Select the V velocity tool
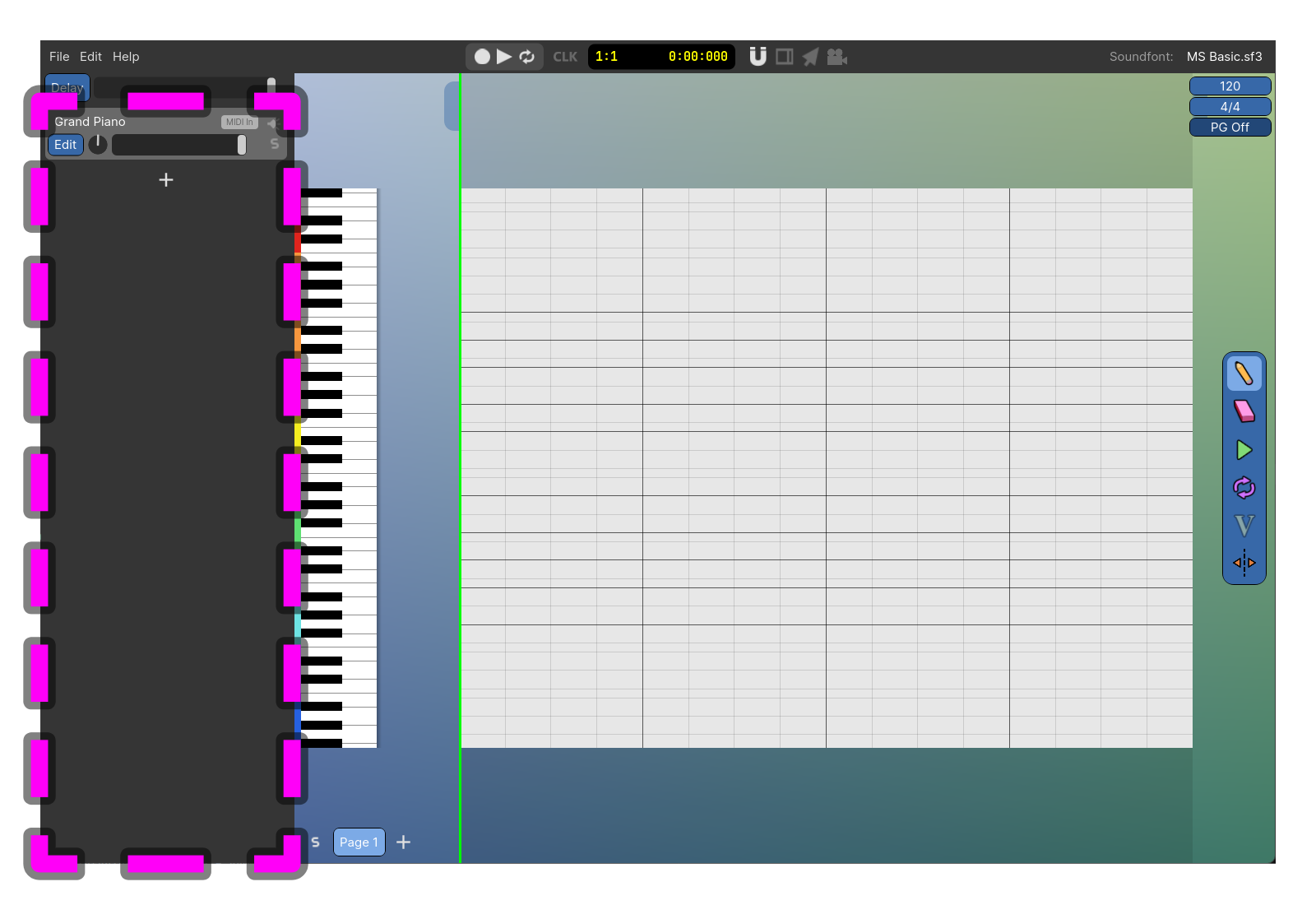Screen dimensions: 1316x905 (1244, 526)
